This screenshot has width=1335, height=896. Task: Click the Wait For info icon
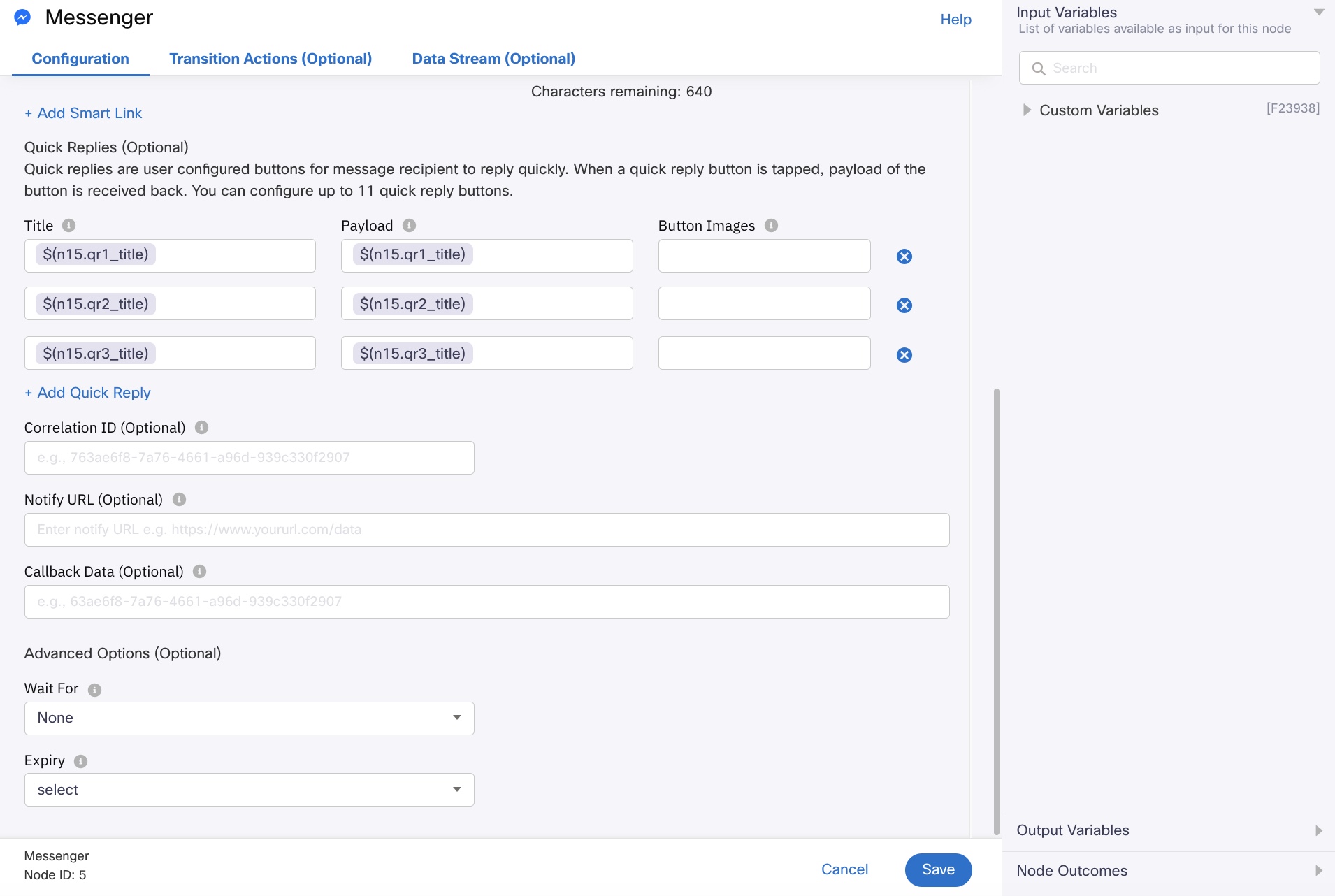(94, 690)
